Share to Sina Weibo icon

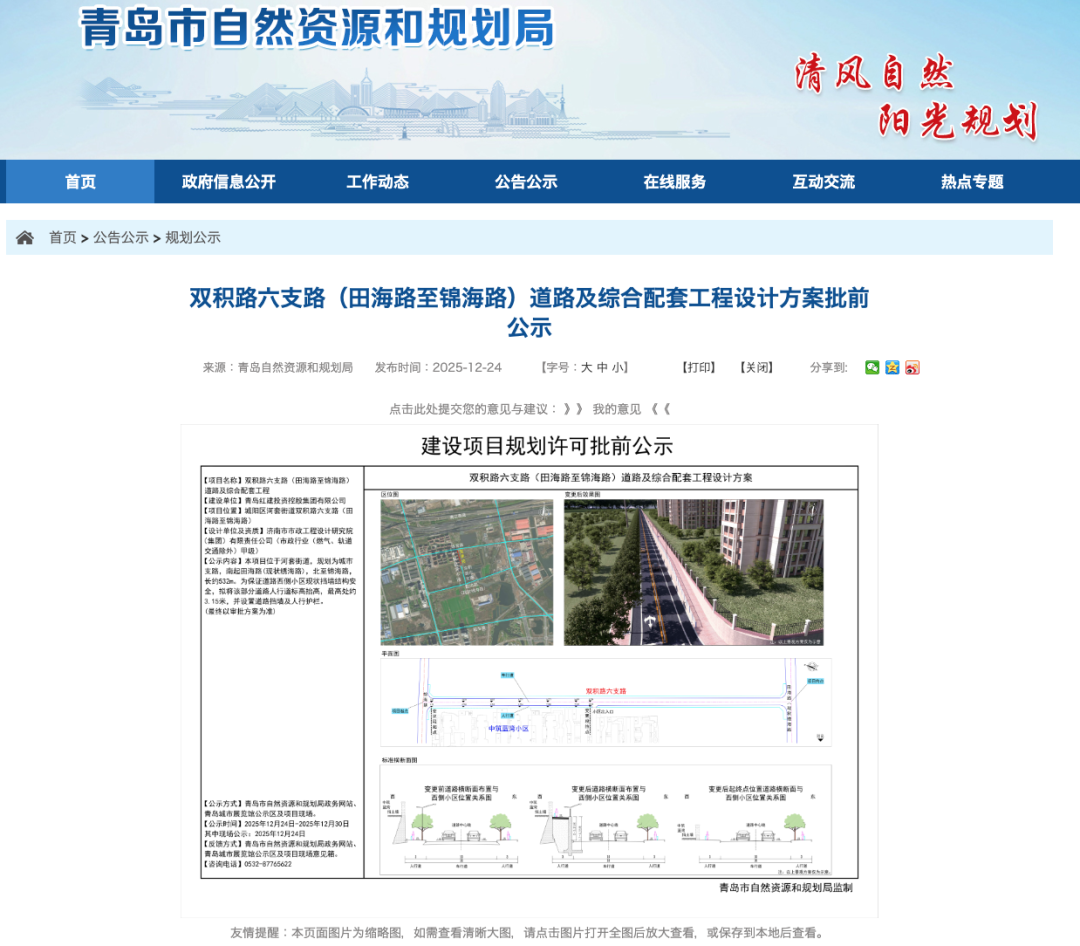point(912,368)
